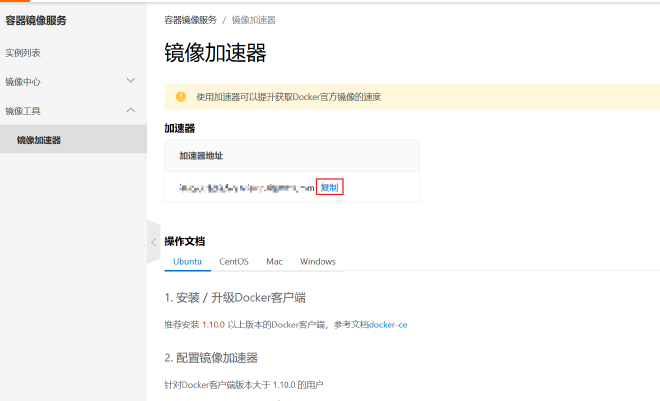Viewport: 660px width, 401px height.
Task: Select the Ubuntu tab
Action: coord(187,261)
